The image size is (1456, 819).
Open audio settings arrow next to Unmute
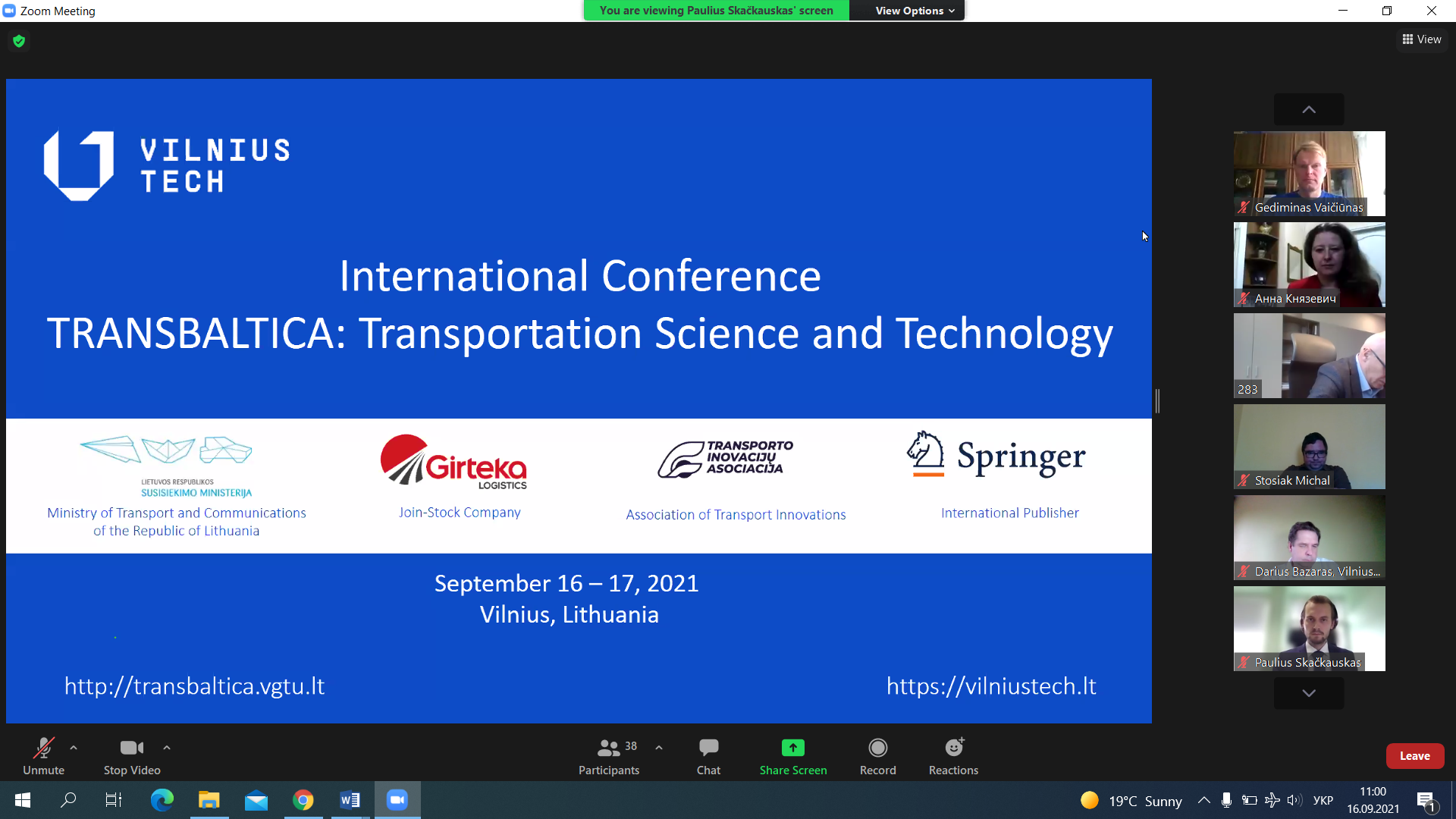coord(74,748)
